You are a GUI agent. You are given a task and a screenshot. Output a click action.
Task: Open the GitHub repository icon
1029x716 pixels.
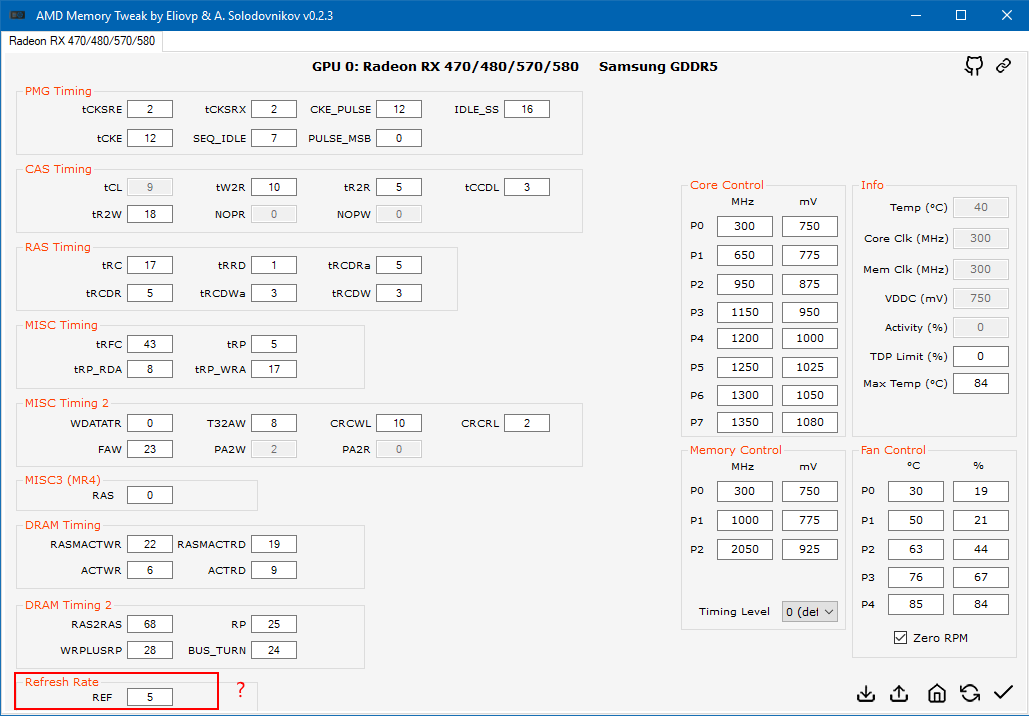coord(974,66)
